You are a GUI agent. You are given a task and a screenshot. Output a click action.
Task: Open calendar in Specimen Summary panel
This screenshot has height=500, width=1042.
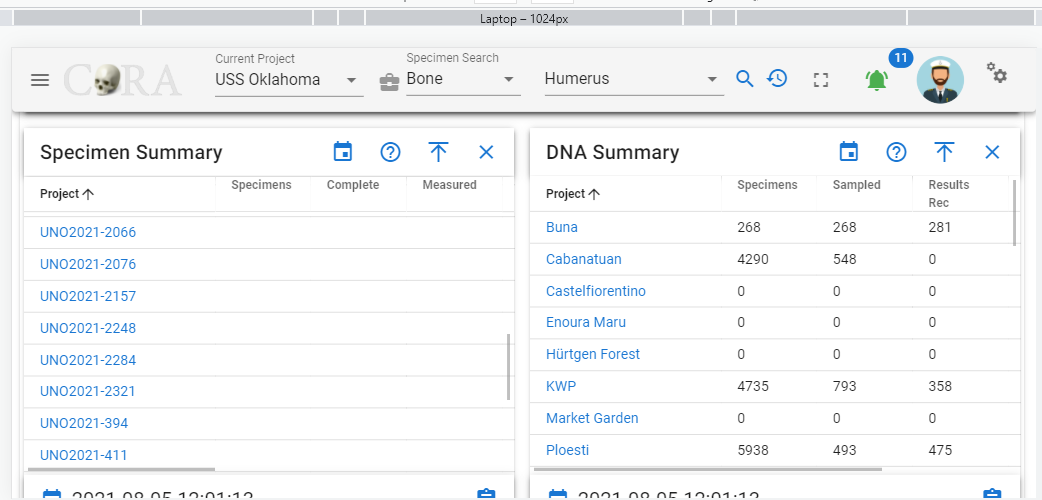tap(343, 152)
